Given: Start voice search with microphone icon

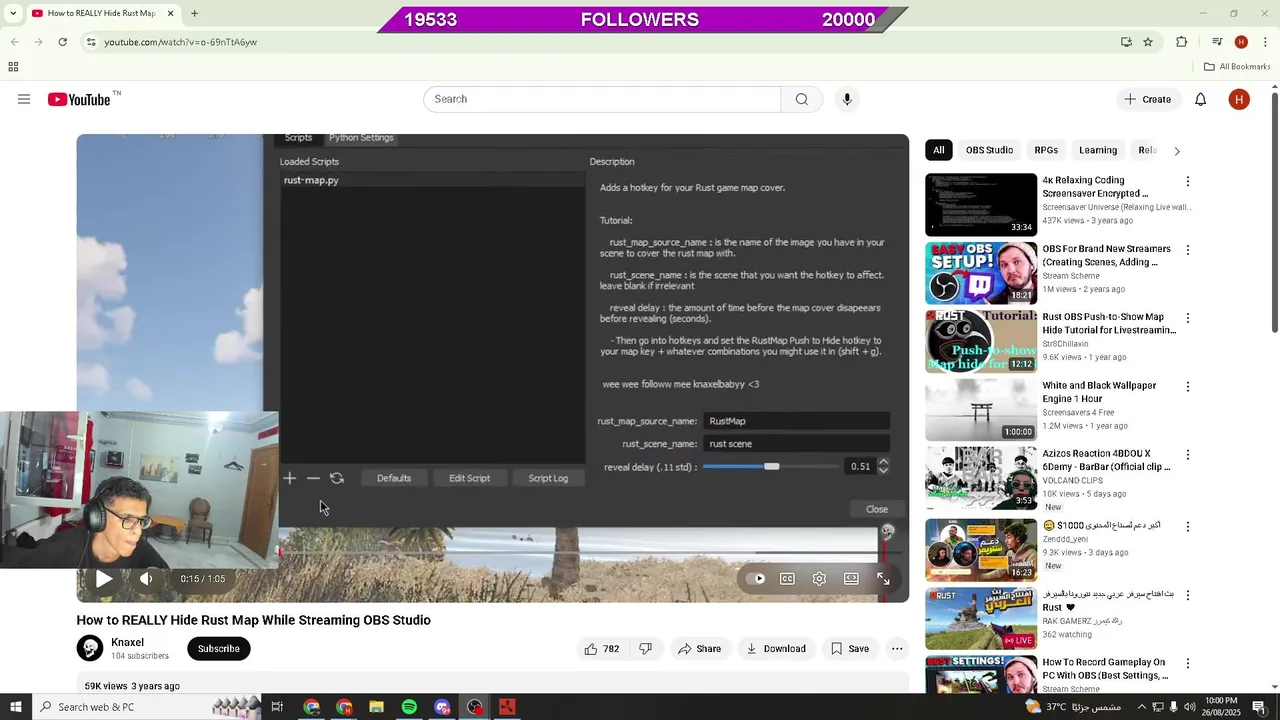Looking at the screenshot, I should point(847,99).
